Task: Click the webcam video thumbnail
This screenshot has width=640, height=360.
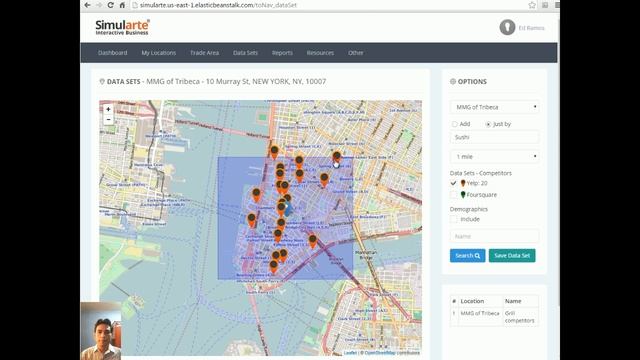Action: coord(101,331)
